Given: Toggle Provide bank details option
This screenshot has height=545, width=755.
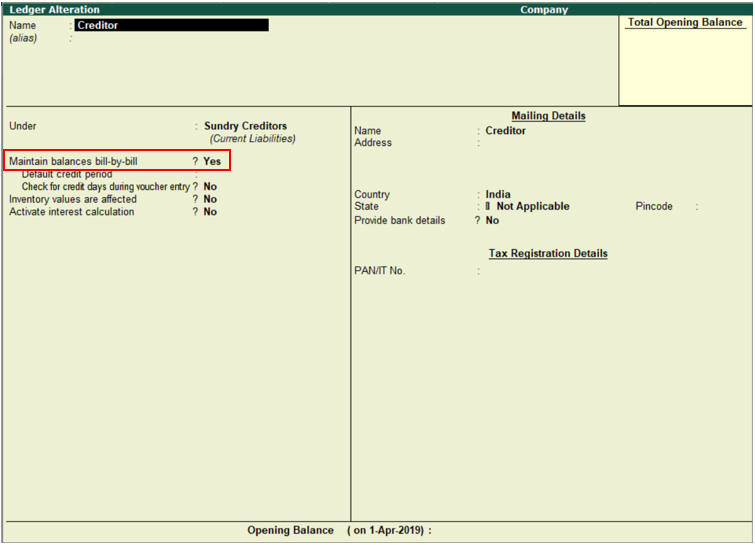Looking at the screenshot, I should pyautogui.click(x=492, y=220).
